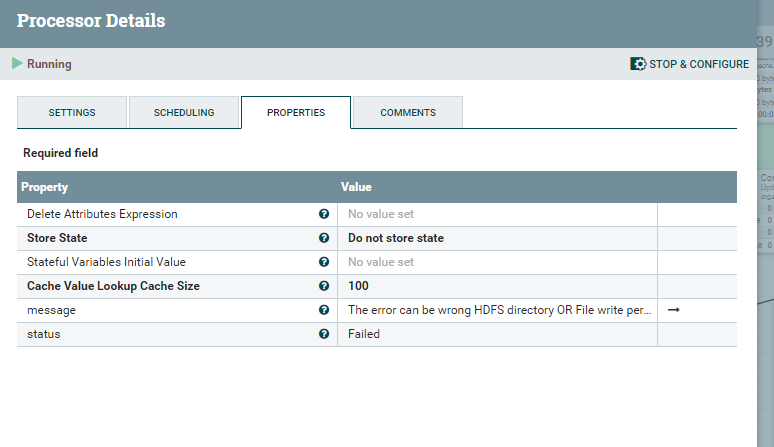The image size is (774, 447).
Task: Click arrow icon in message row
Action: click(673, 310)
